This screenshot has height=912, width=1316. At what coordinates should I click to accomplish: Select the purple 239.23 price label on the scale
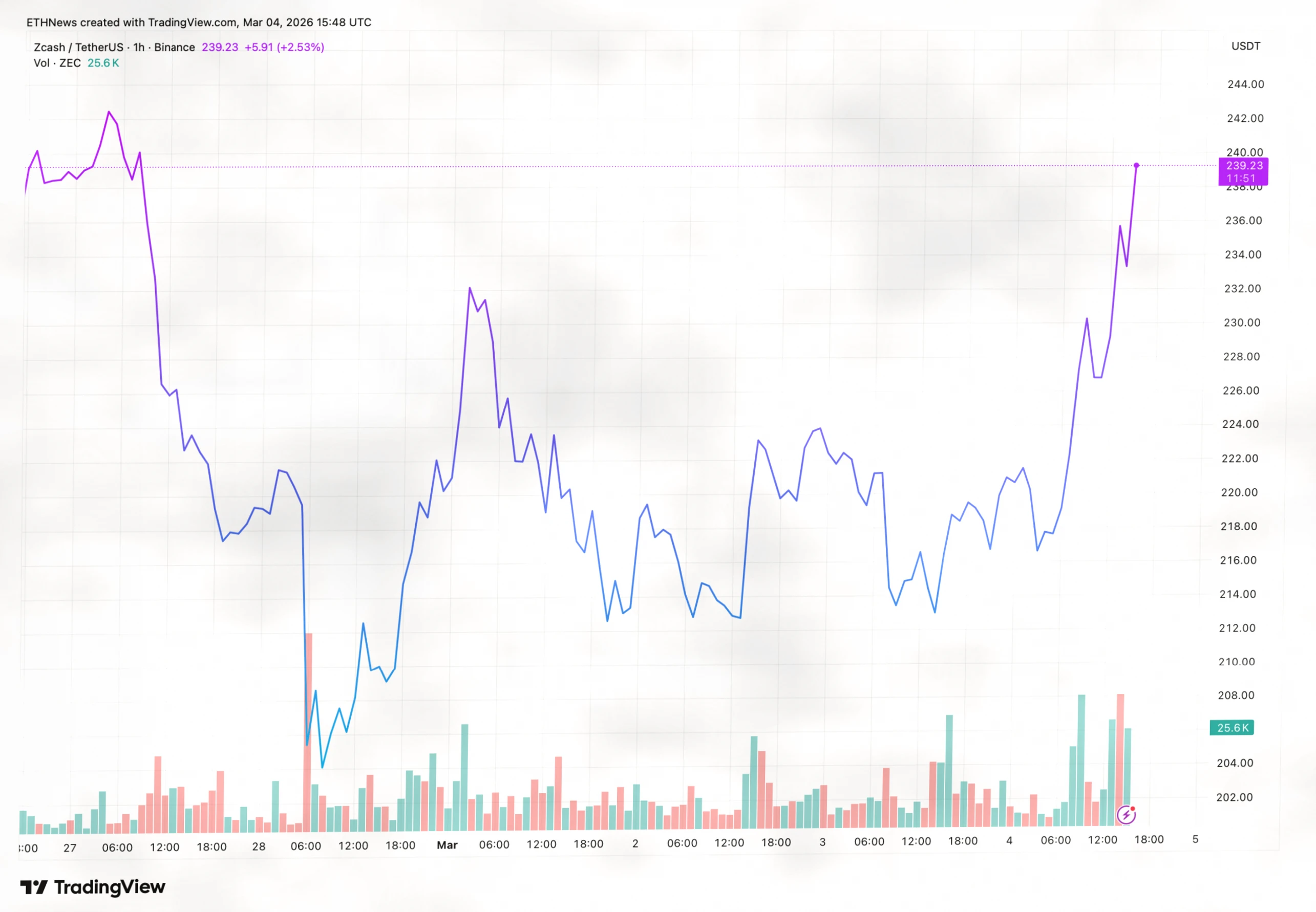[x=1243, y=166]
